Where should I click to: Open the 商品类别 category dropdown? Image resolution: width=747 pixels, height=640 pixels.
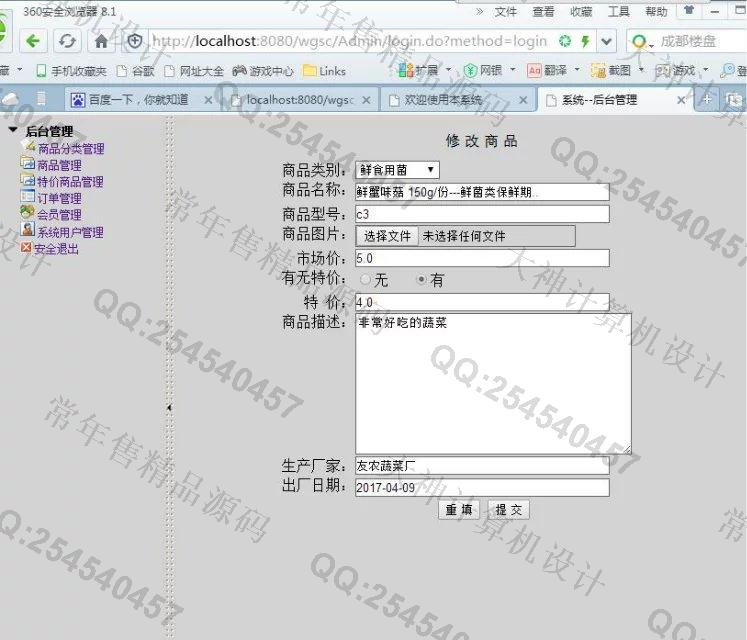(x=396, y=171)
